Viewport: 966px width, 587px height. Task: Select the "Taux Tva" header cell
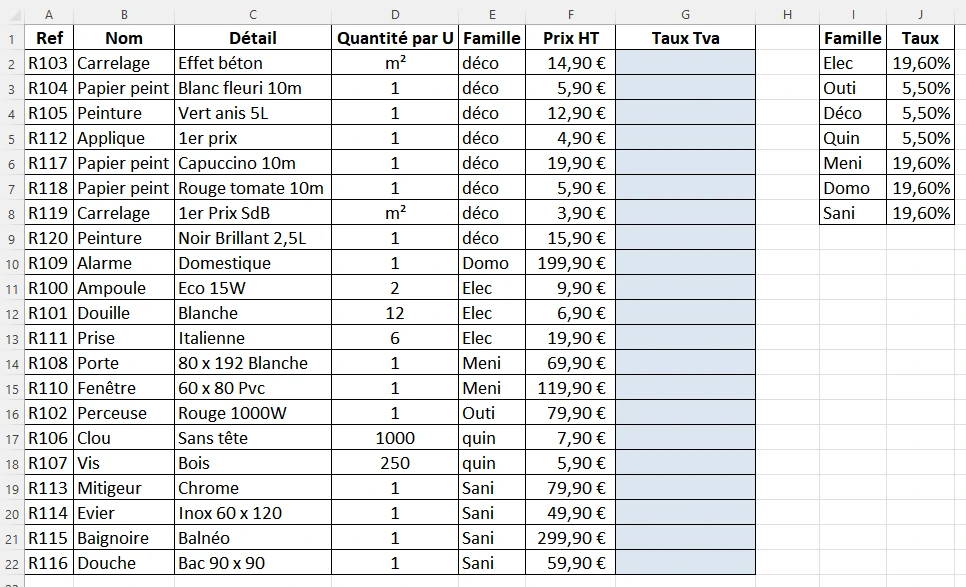click(685, 38)
